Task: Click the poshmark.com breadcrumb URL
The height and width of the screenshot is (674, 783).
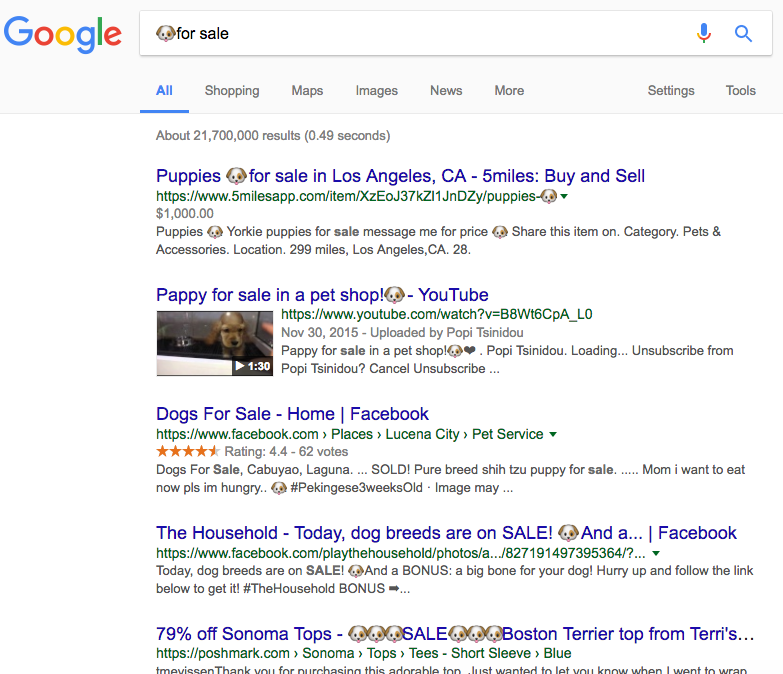Action: [x=364, y=653]
